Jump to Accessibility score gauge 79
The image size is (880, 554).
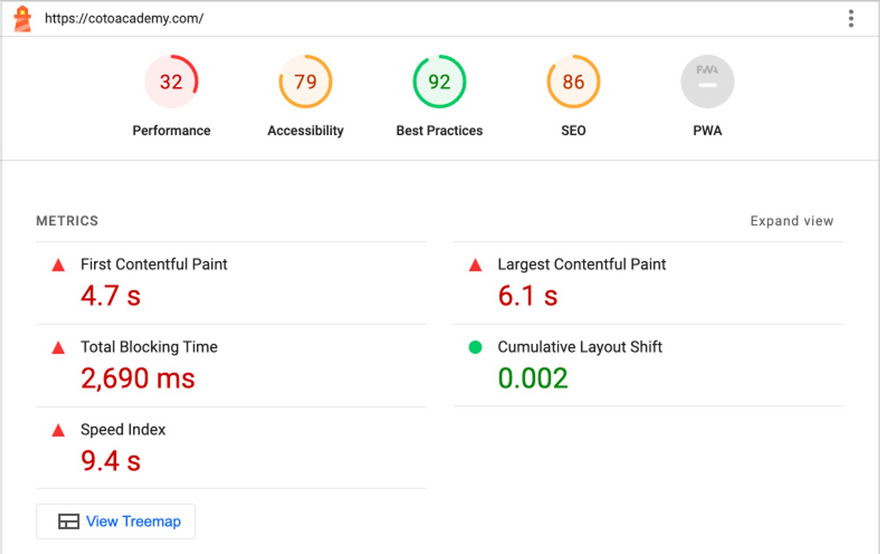(305, 81)
